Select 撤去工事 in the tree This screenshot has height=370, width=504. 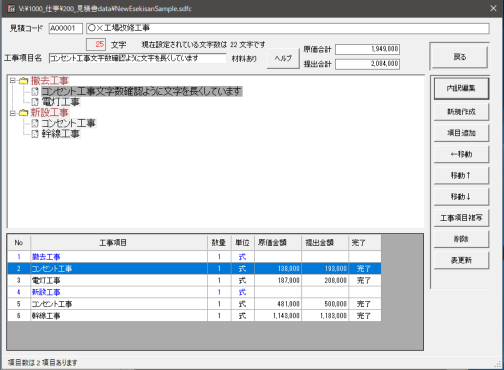coord(49,81)
